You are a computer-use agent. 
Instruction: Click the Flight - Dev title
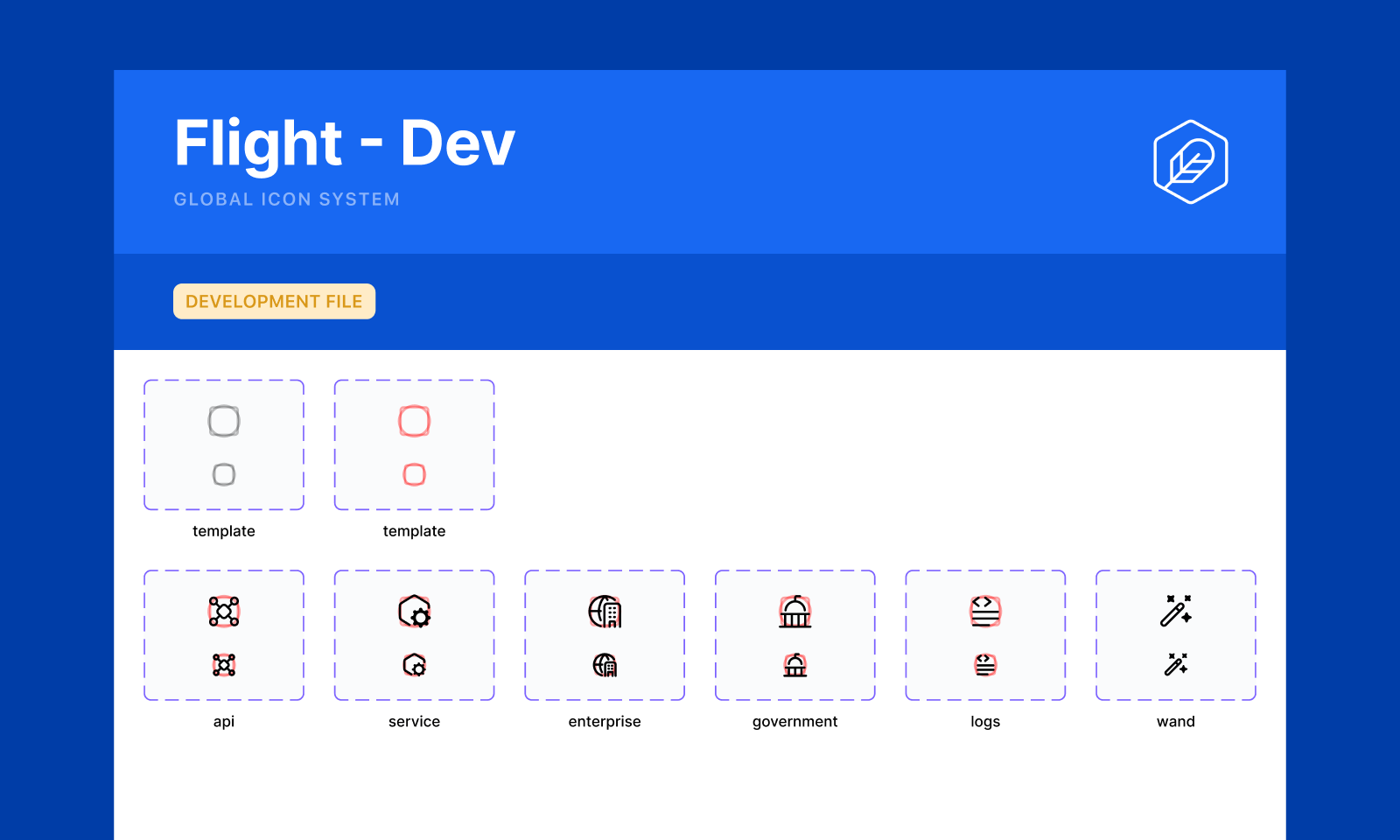click(345, 144)
